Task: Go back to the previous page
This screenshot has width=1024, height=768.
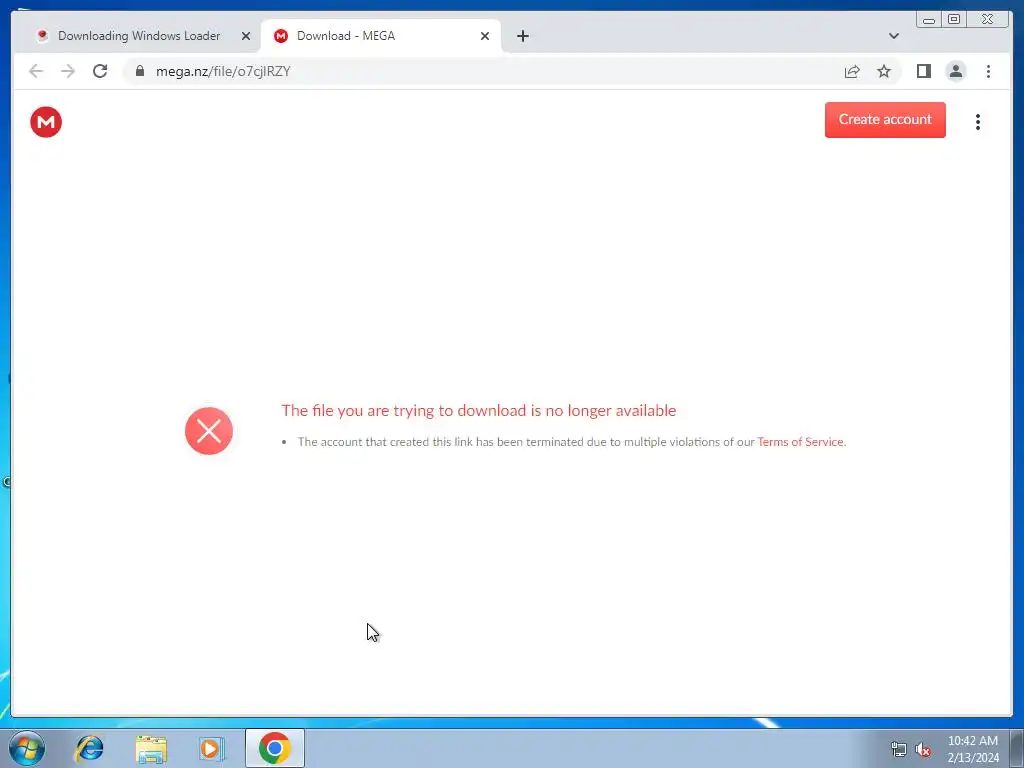Action: (36, 71)
